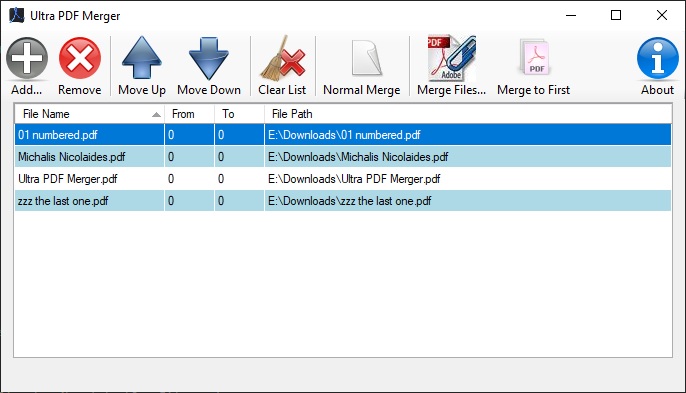Image resolution: width=686 pixels, height=393 pixels.
Task: Click the 01 numbered.pdf file name
Action: point(57,135)
